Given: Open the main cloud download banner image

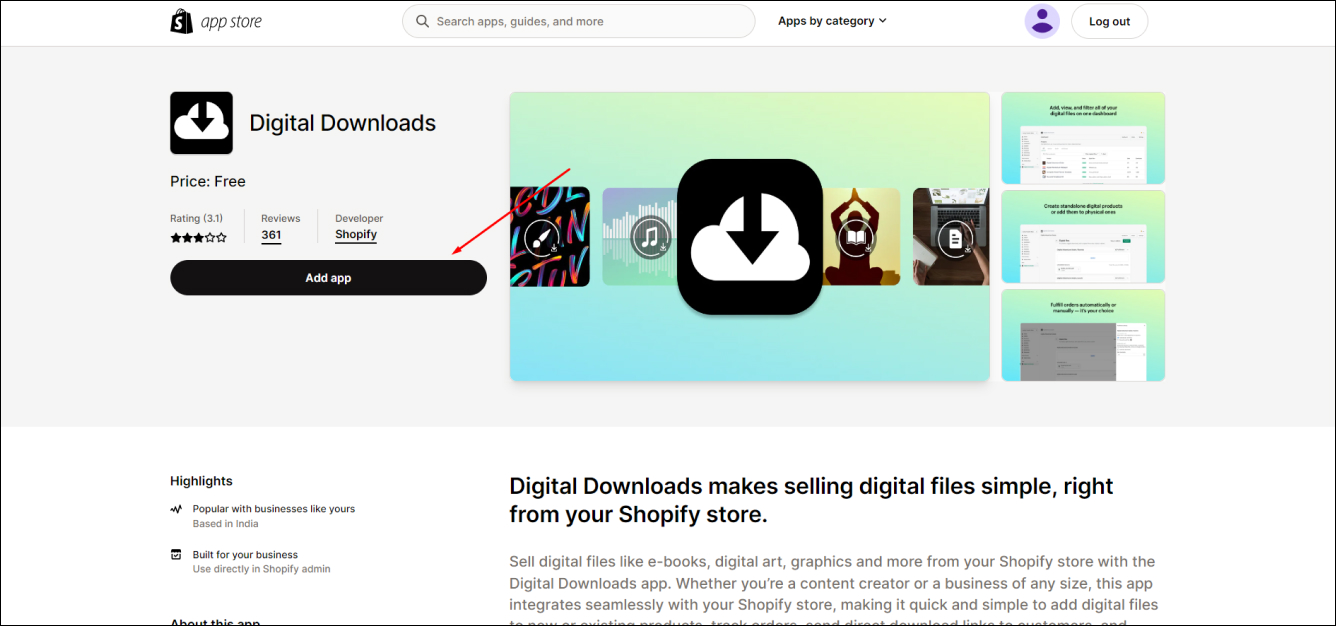Looking at the screenshot, I should click(x=750, y=237).
